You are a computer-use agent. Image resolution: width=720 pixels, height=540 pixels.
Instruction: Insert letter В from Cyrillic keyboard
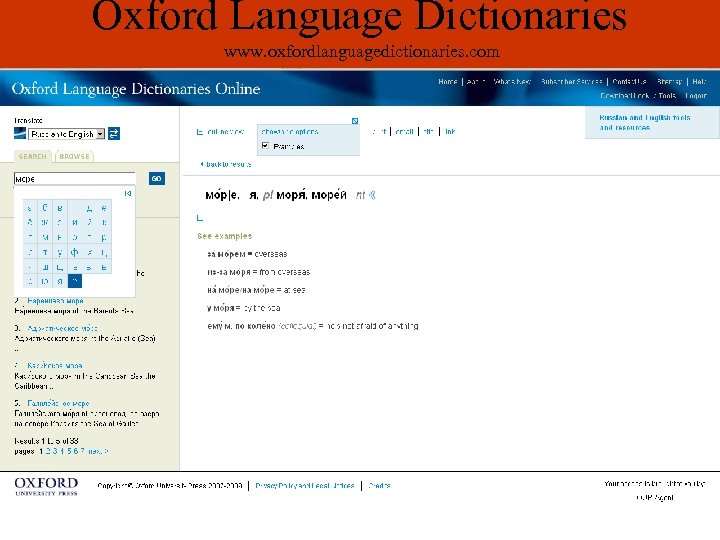click(x=60, y=208)
